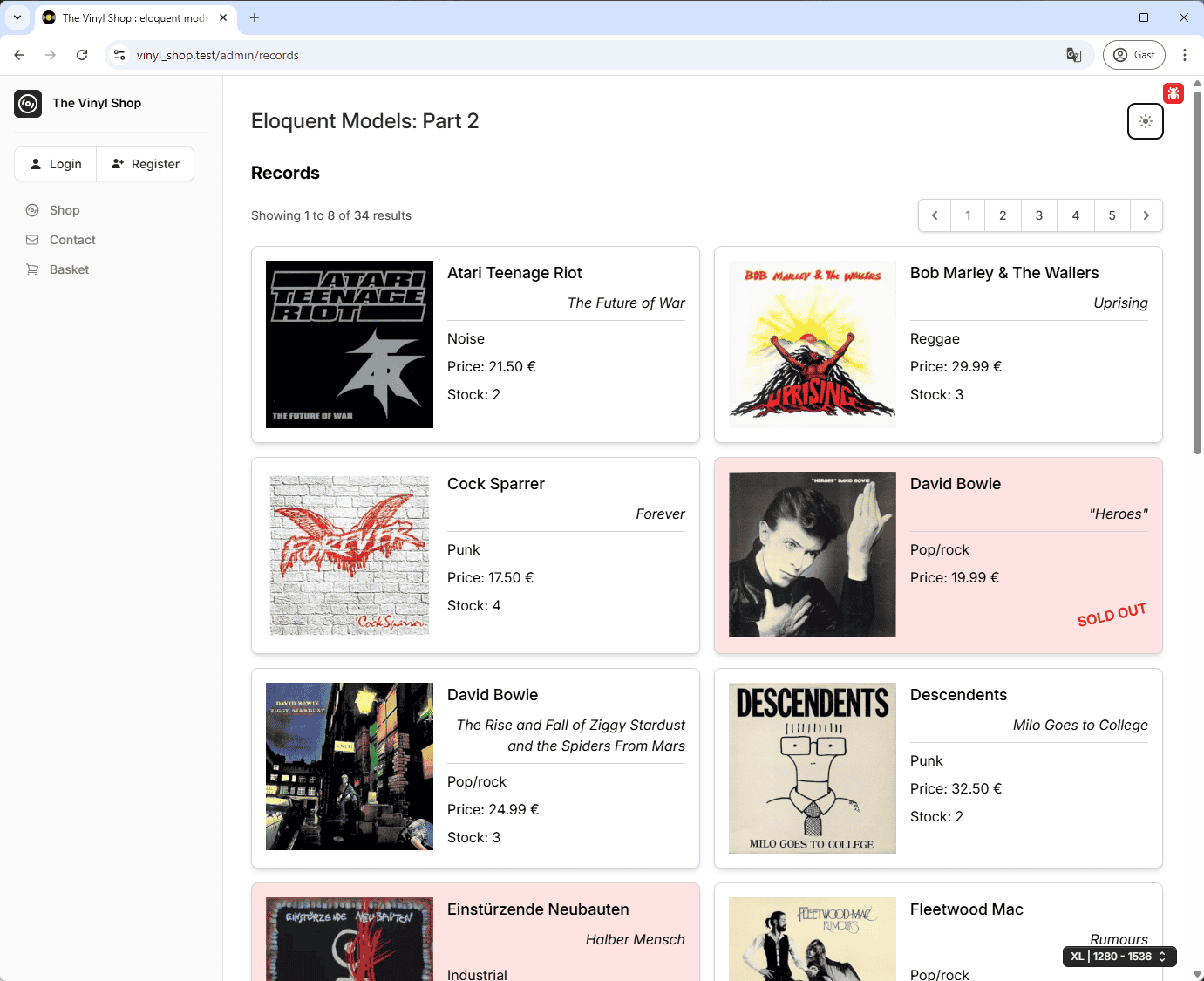This screenshot has height=981, width=1204.
Task: Select pagination page 4
Action: pos(1076,215)
